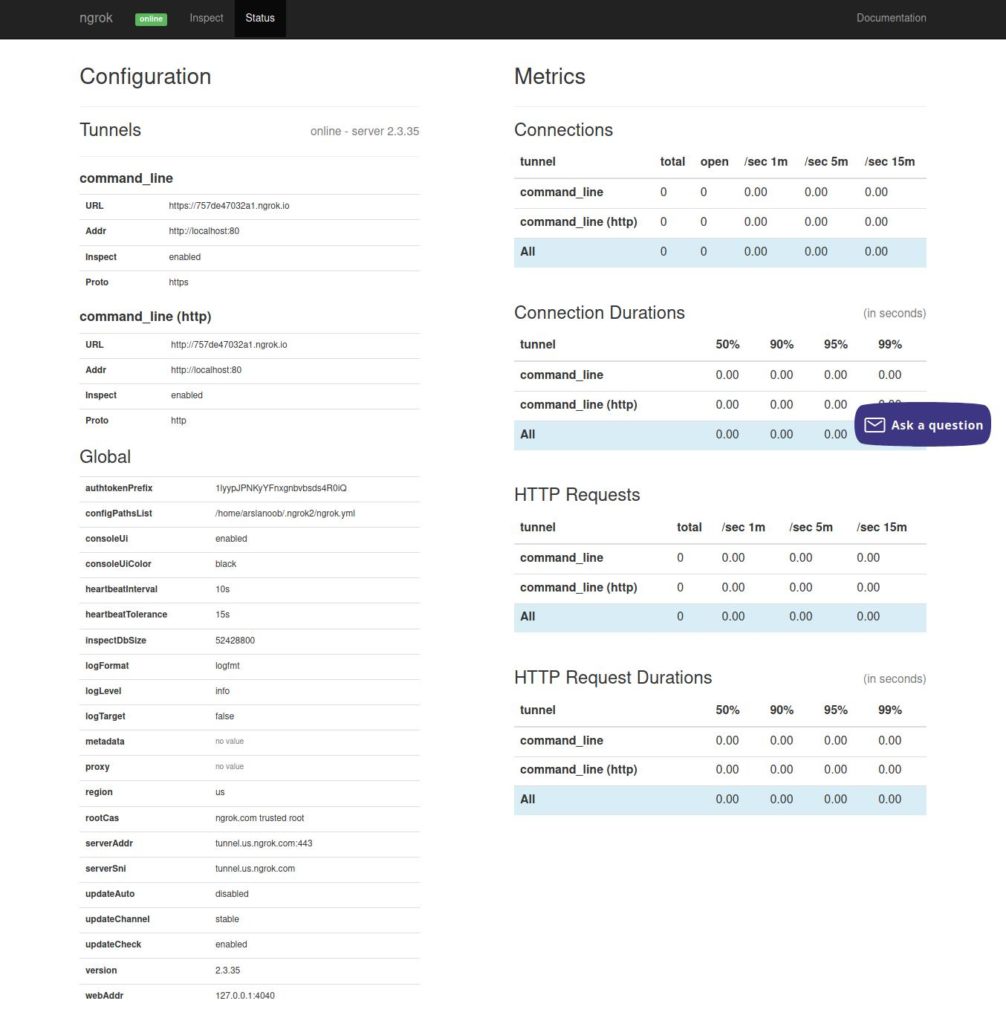
Task: Open the Documentation link
Action: (x=891, y=18)
